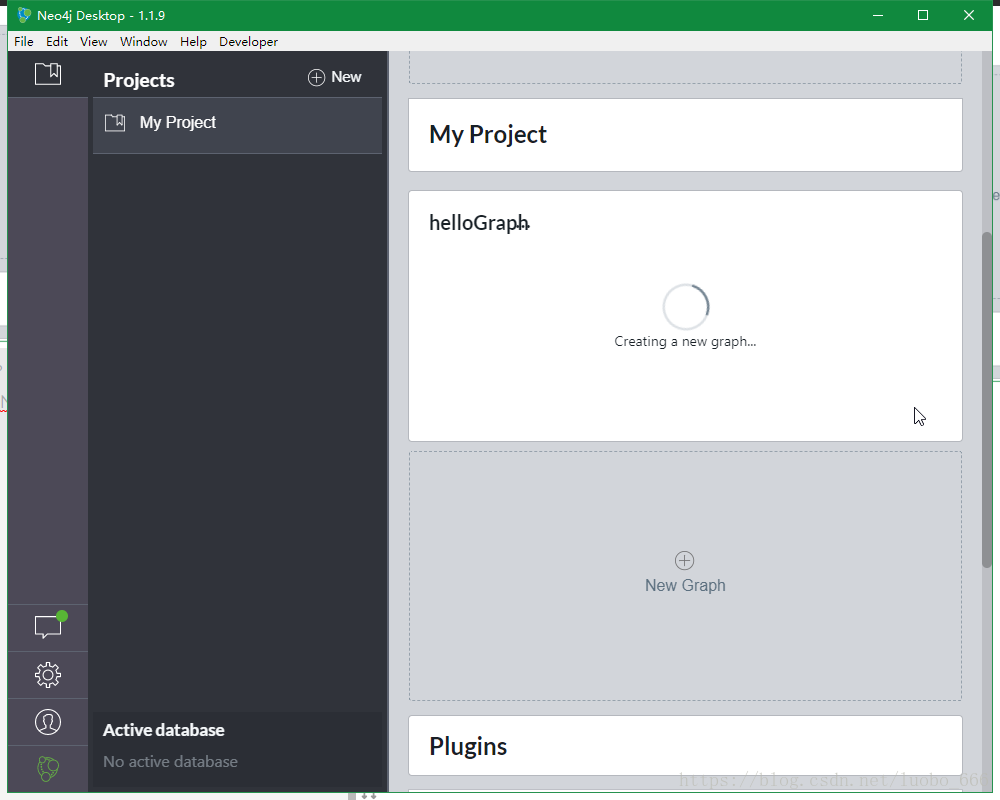Screen dimensions: 1000x800
Task: Click the loading spinner in helloGraph card
Action: (x=686, y=307)
